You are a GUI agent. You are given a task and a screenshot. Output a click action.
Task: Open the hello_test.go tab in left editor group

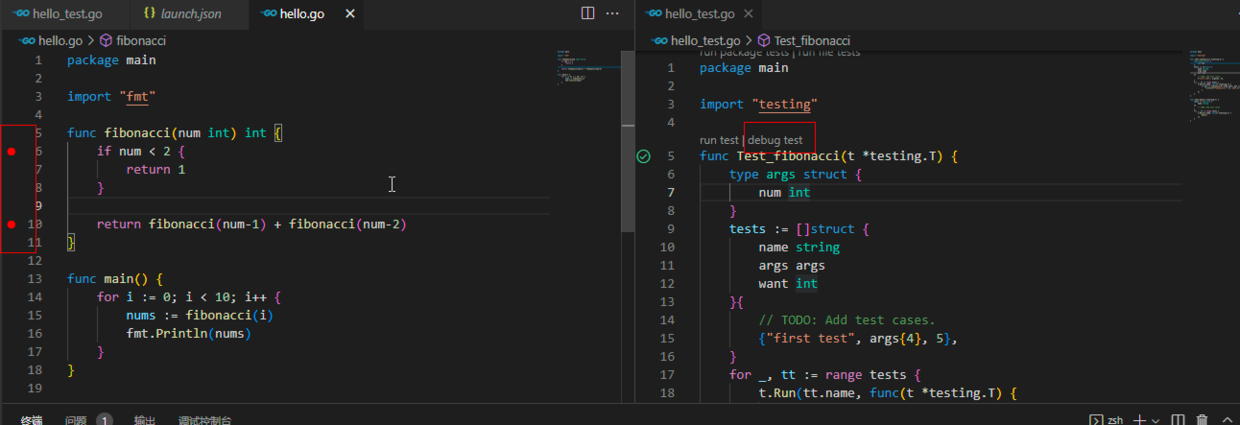click(64, 14)
